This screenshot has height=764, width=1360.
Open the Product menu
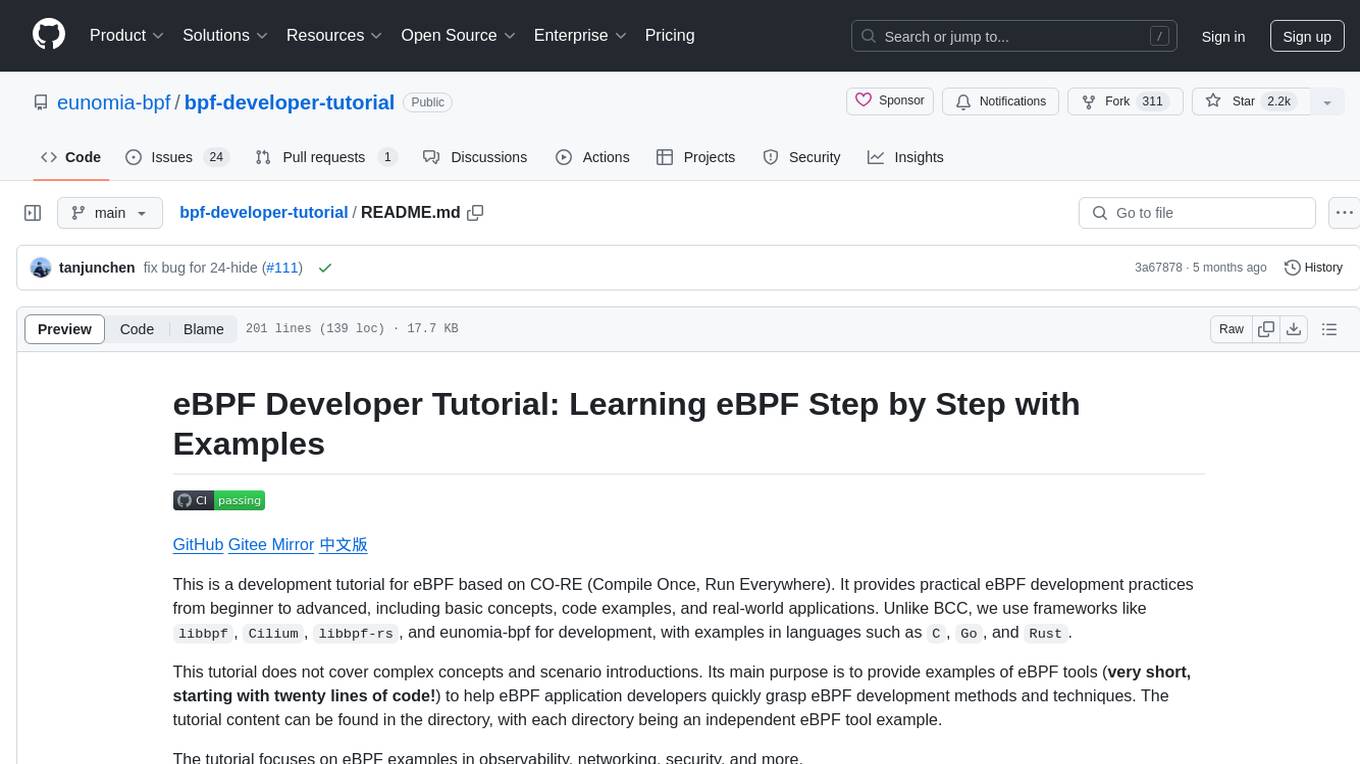127,35
